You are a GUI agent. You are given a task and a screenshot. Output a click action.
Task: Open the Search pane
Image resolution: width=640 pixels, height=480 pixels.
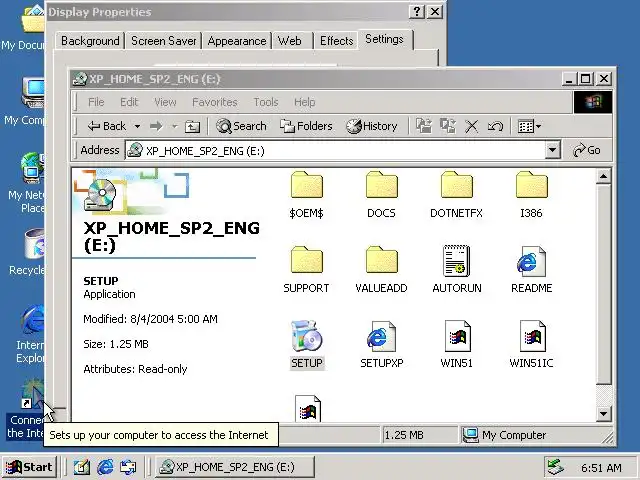pos(241,126)
